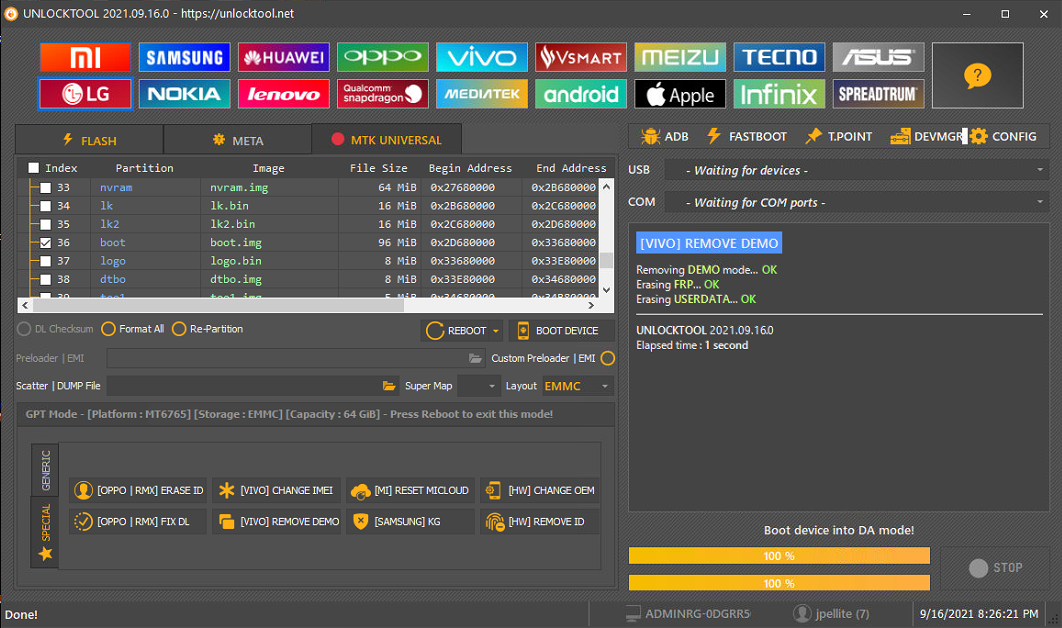Check the lk partition row 34
The width and height of the screenshot is (1062, 628).
pyautogui.click(x=45, y=206)
